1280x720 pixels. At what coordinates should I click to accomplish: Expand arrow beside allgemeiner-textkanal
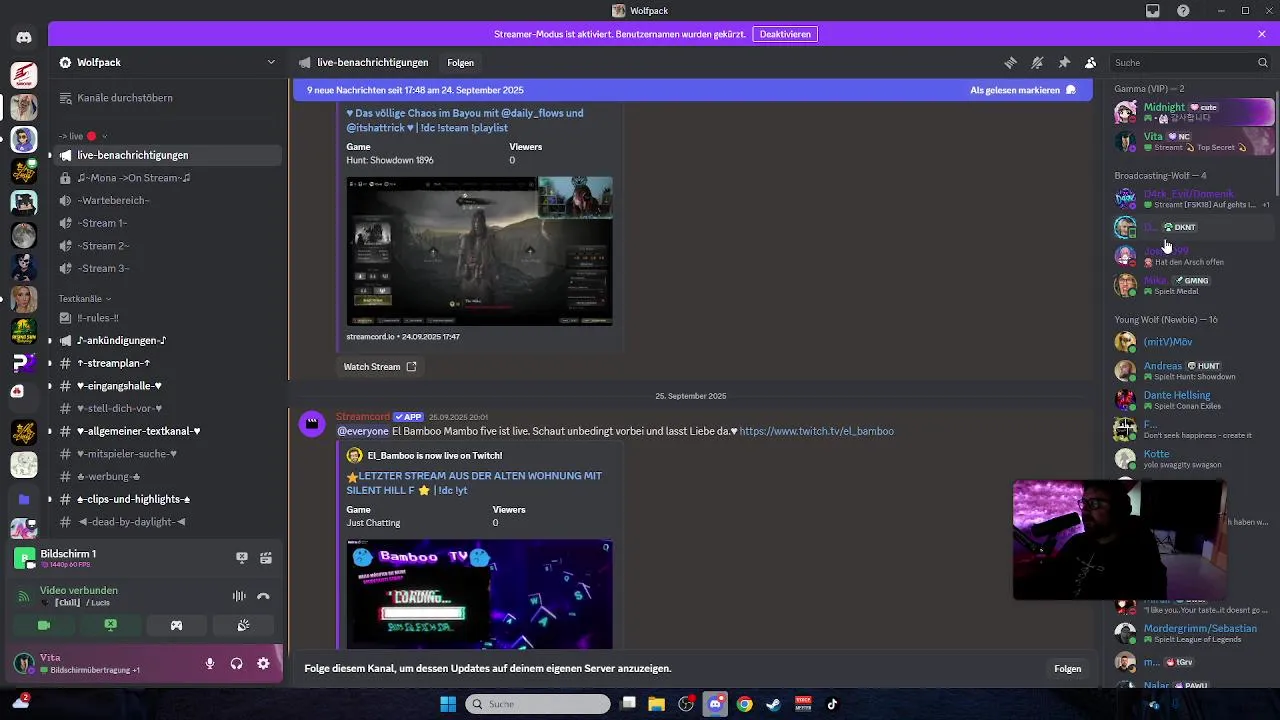[49, 431]
